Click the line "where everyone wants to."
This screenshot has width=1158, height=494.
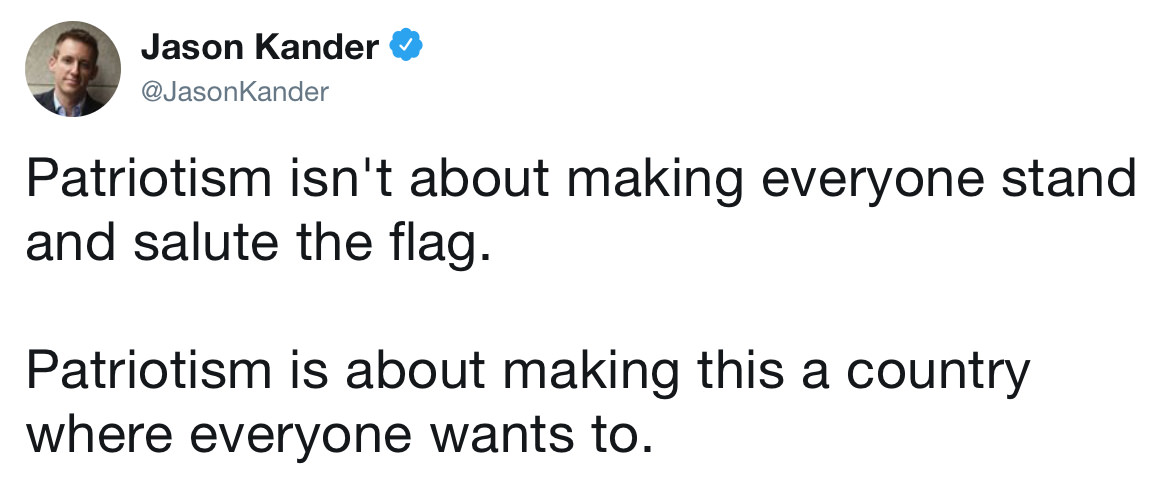tap(340, 433)
